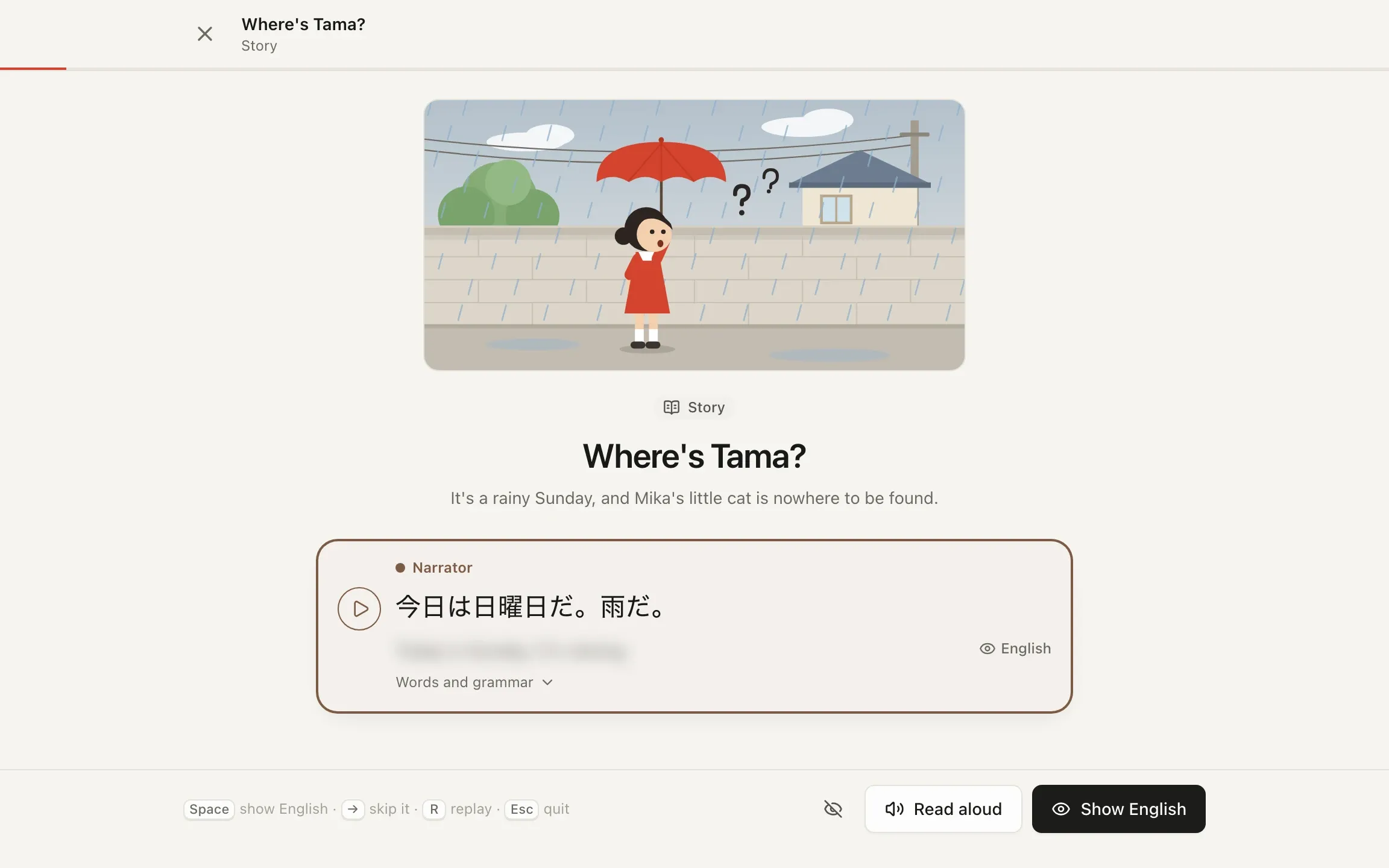Click the Where's Tama? main heading
This screenshot has height=868, width=1389.
click(x=694, y=456)
